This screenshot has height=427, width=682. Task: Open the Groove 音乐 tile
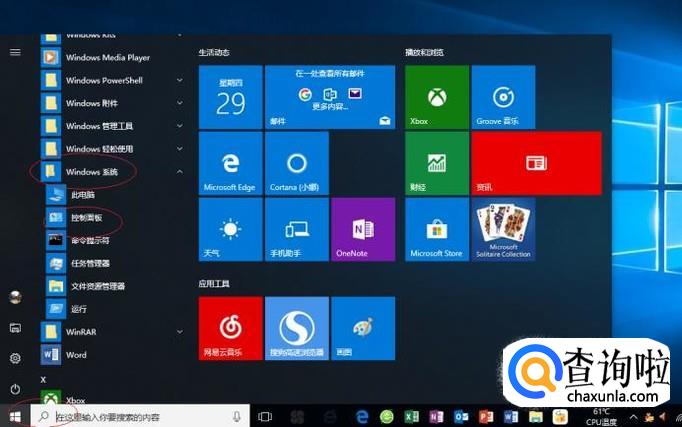click(x=502, y=97)
